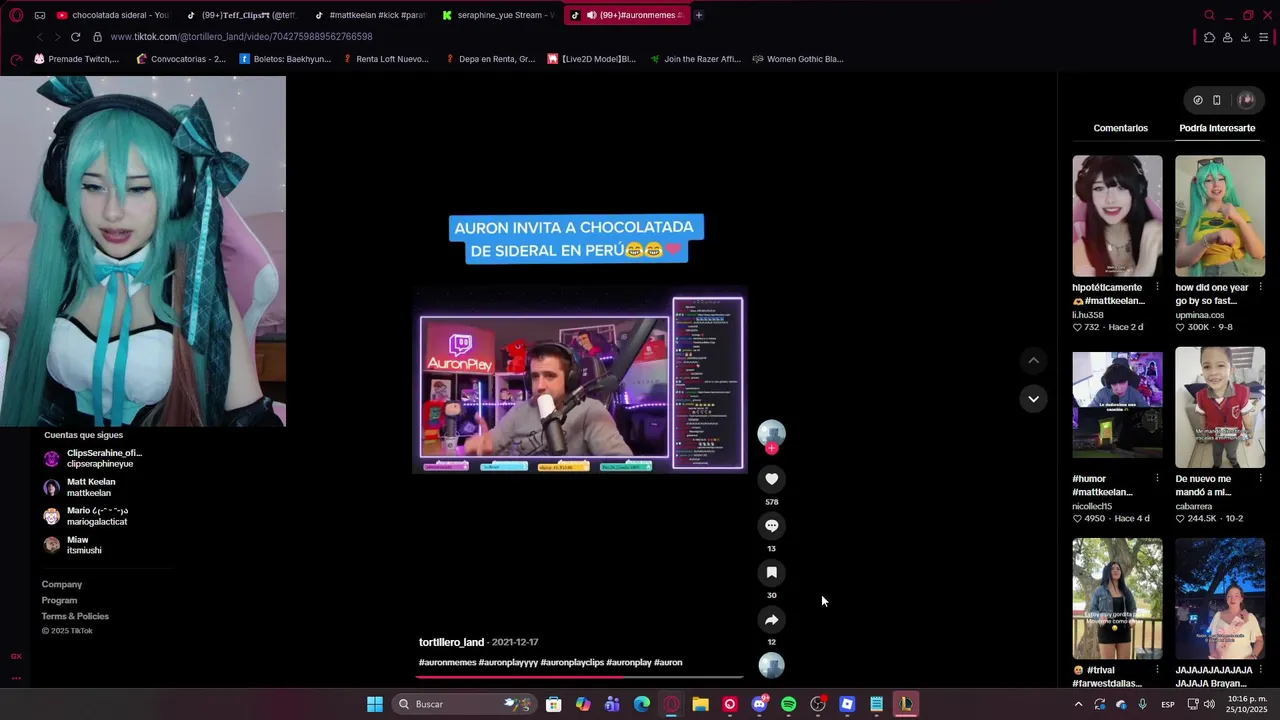Open new browser tab with plus

[698, 15]
